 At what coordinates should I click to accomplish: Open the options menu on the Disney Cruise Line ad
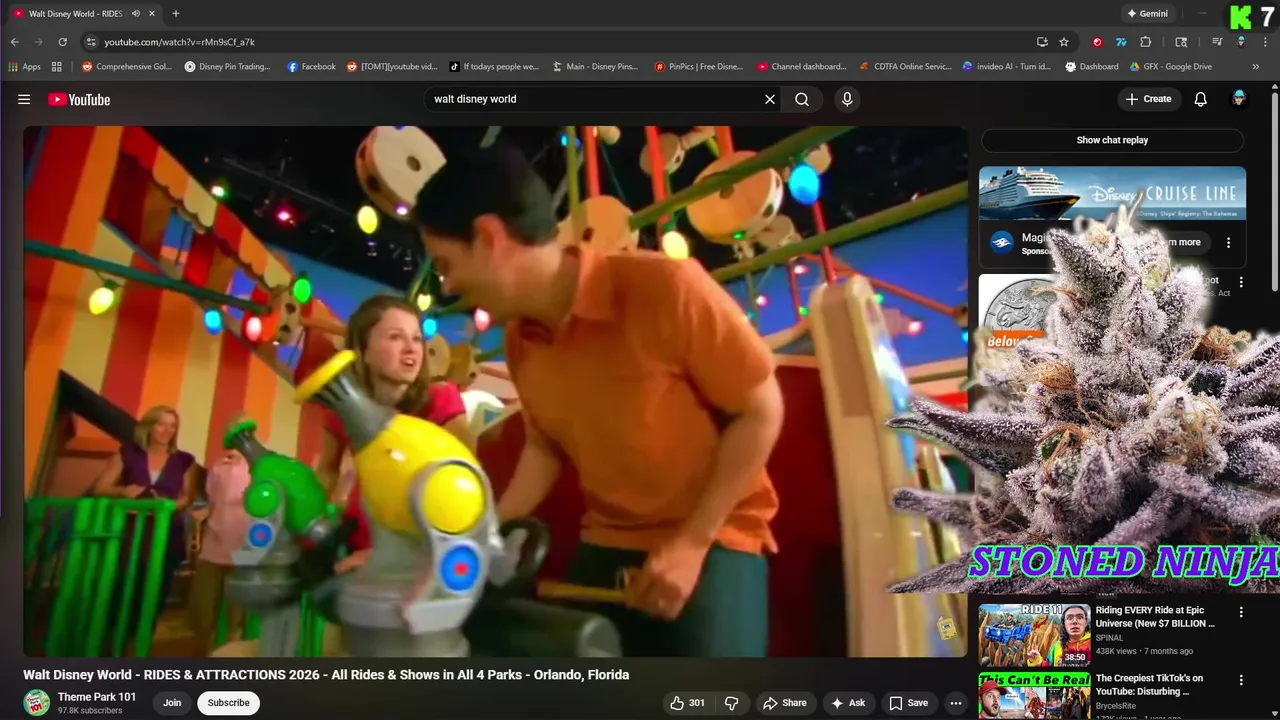(x=1229, y=242)
